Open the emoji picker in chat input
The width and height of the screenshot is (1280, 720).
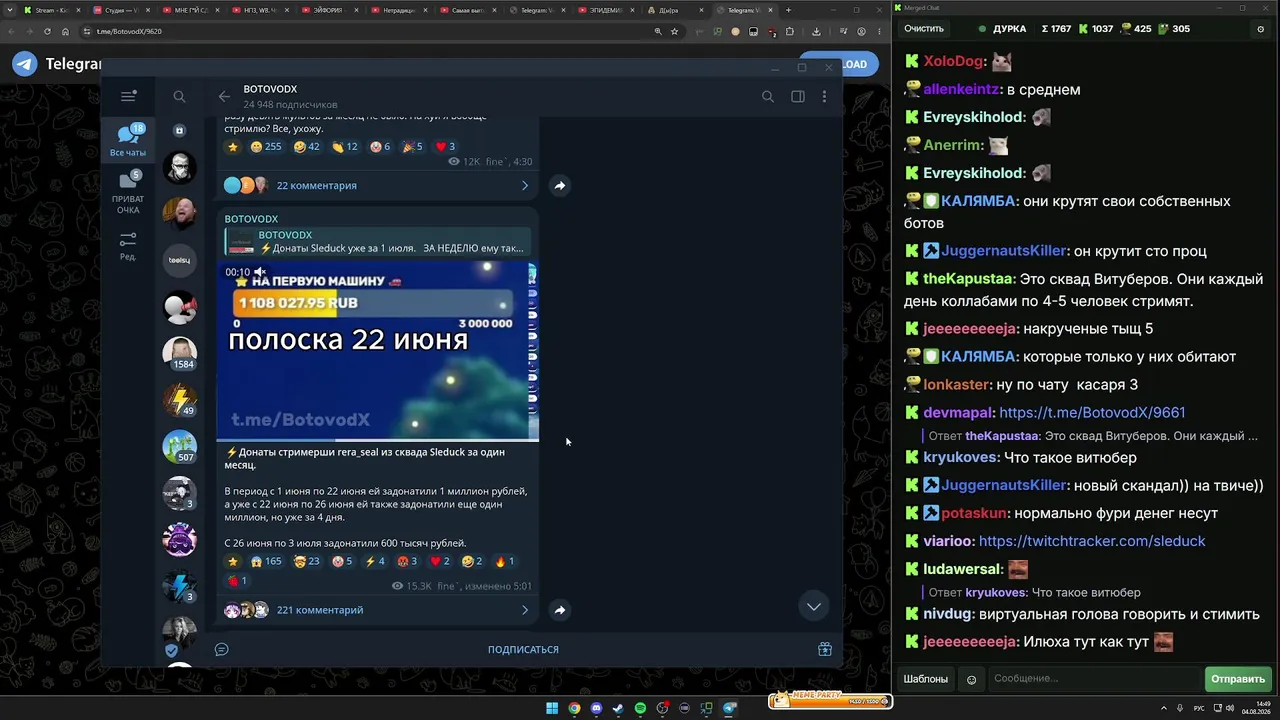point(971,680)
